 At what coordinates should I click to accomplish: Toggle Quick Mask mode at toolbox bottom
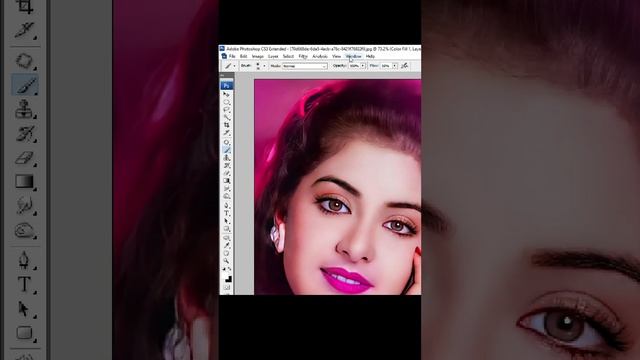[227, 288]
